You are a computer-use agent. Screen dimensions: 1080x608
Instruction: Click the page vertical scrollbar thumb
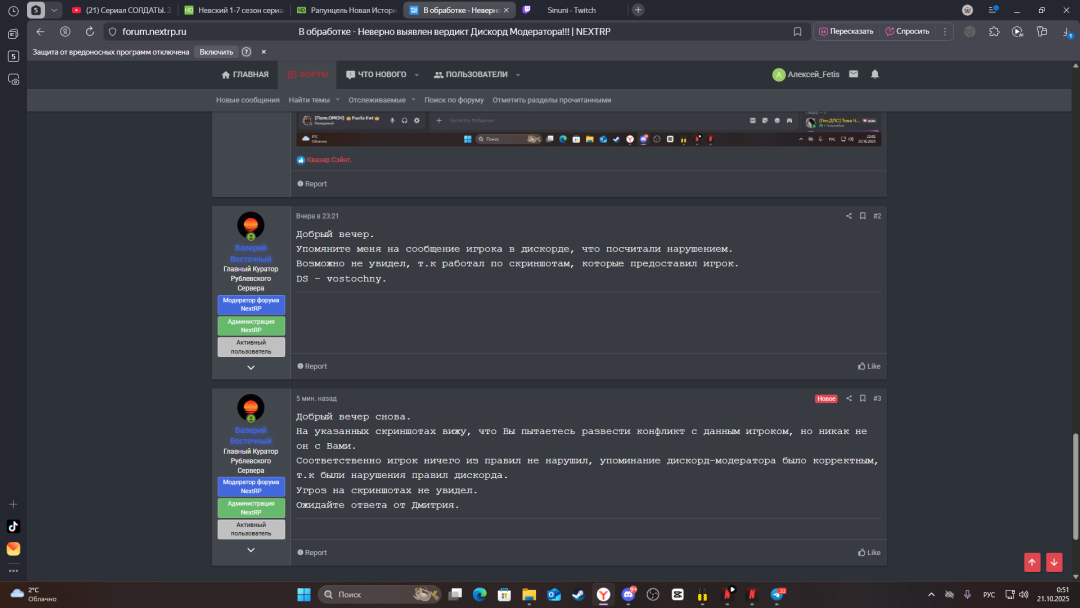coord(1076,470)
